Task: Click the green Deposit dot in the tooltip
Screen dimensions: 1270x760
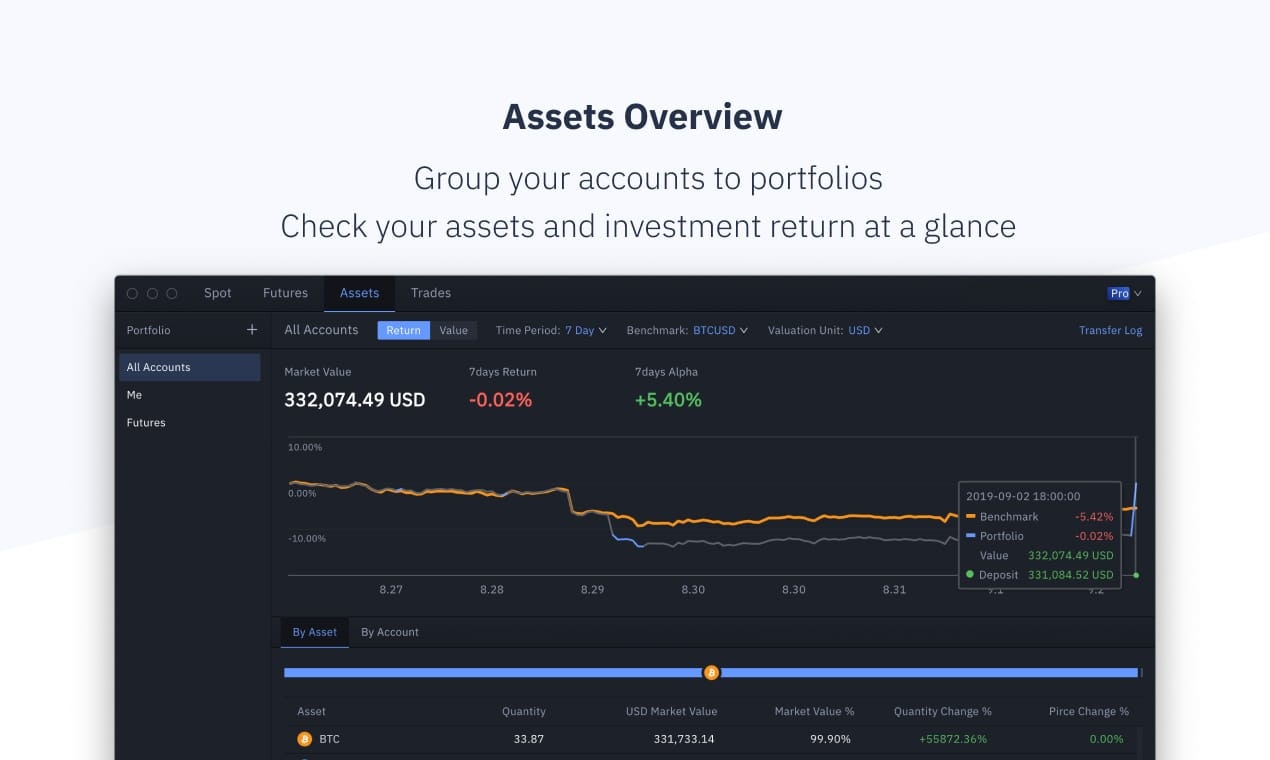Action: (969, 575)
